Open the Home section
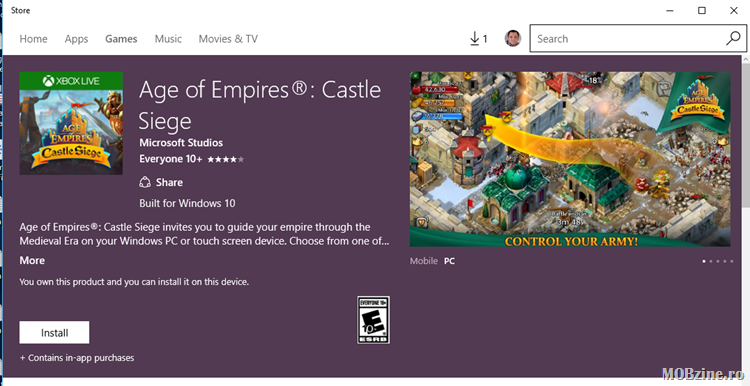The height and width of the screenshot is (386, 750). point(33,39)
